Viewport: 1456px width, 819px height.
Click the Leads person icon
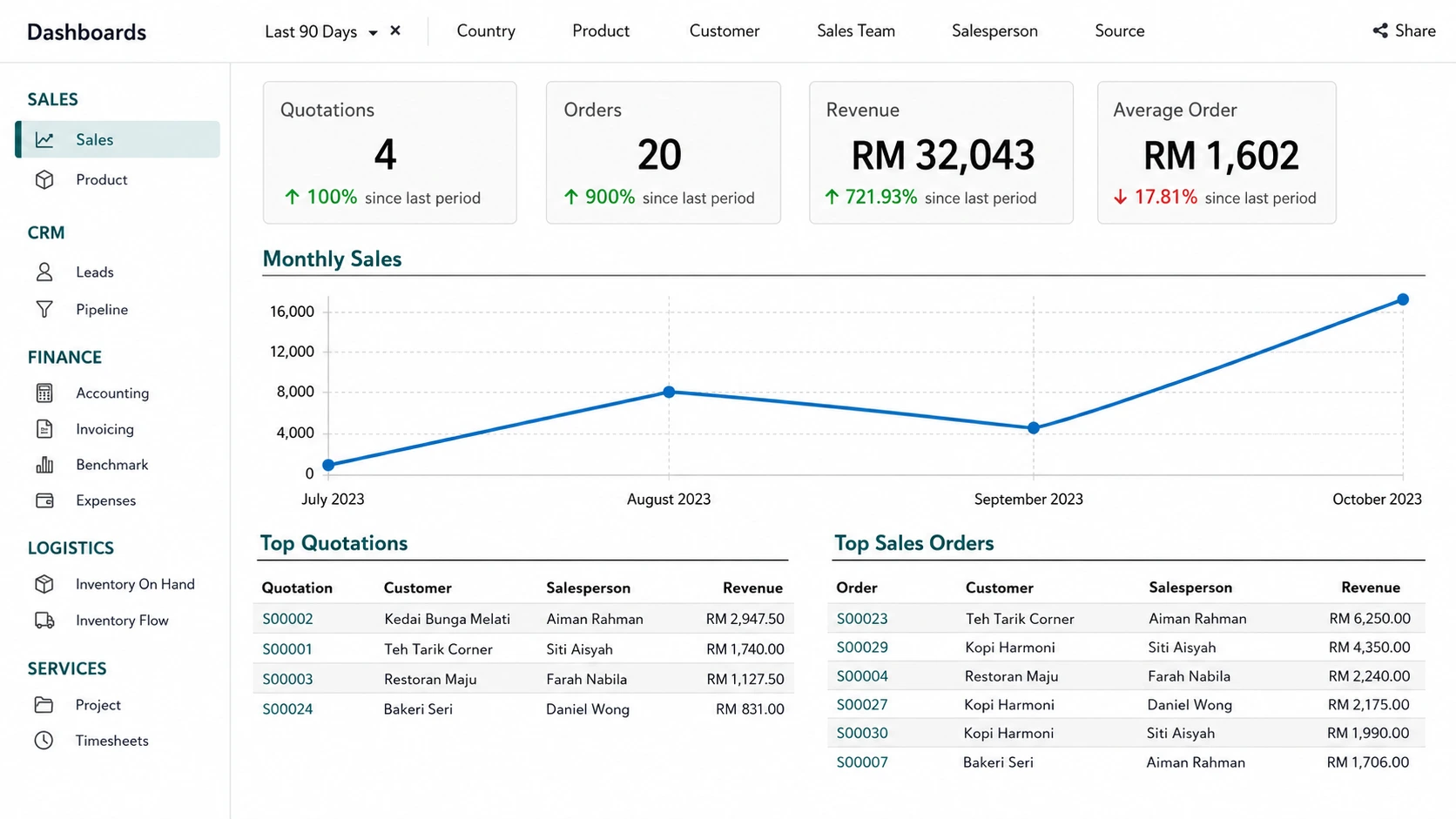(44, 272)
